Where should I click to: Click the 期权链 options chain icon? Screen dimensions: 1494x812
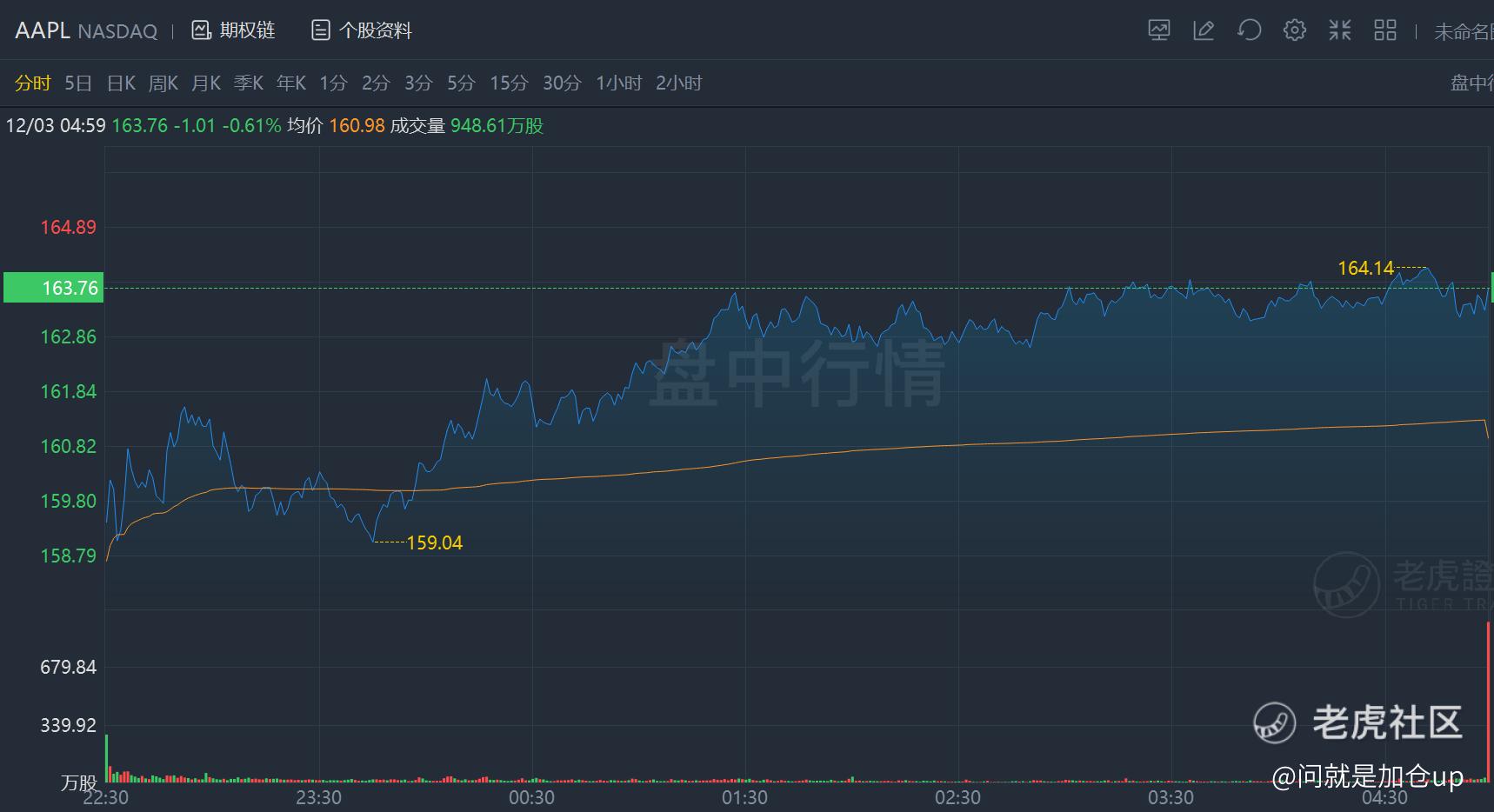[x=202, y=30]
